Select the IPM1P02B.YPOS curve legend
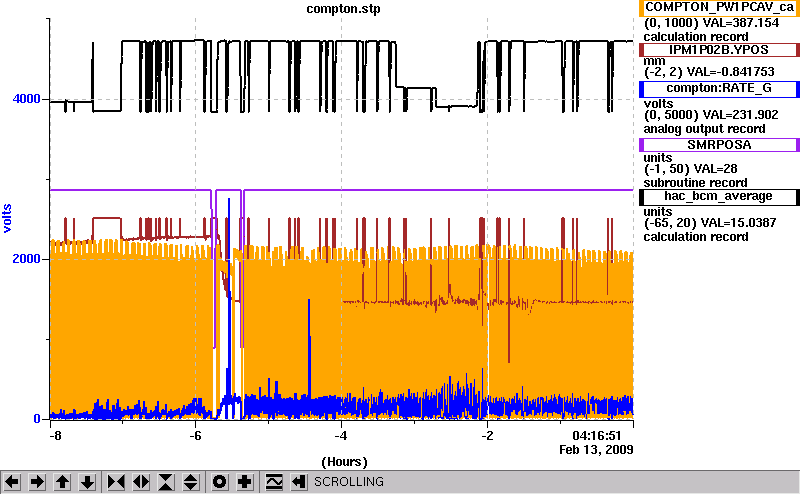 click(x=719, y=50)
